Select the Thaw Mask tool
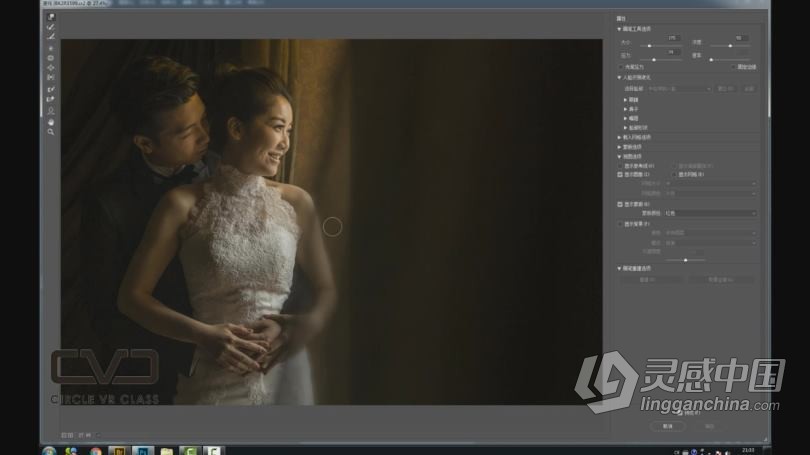 coord(51,99)
